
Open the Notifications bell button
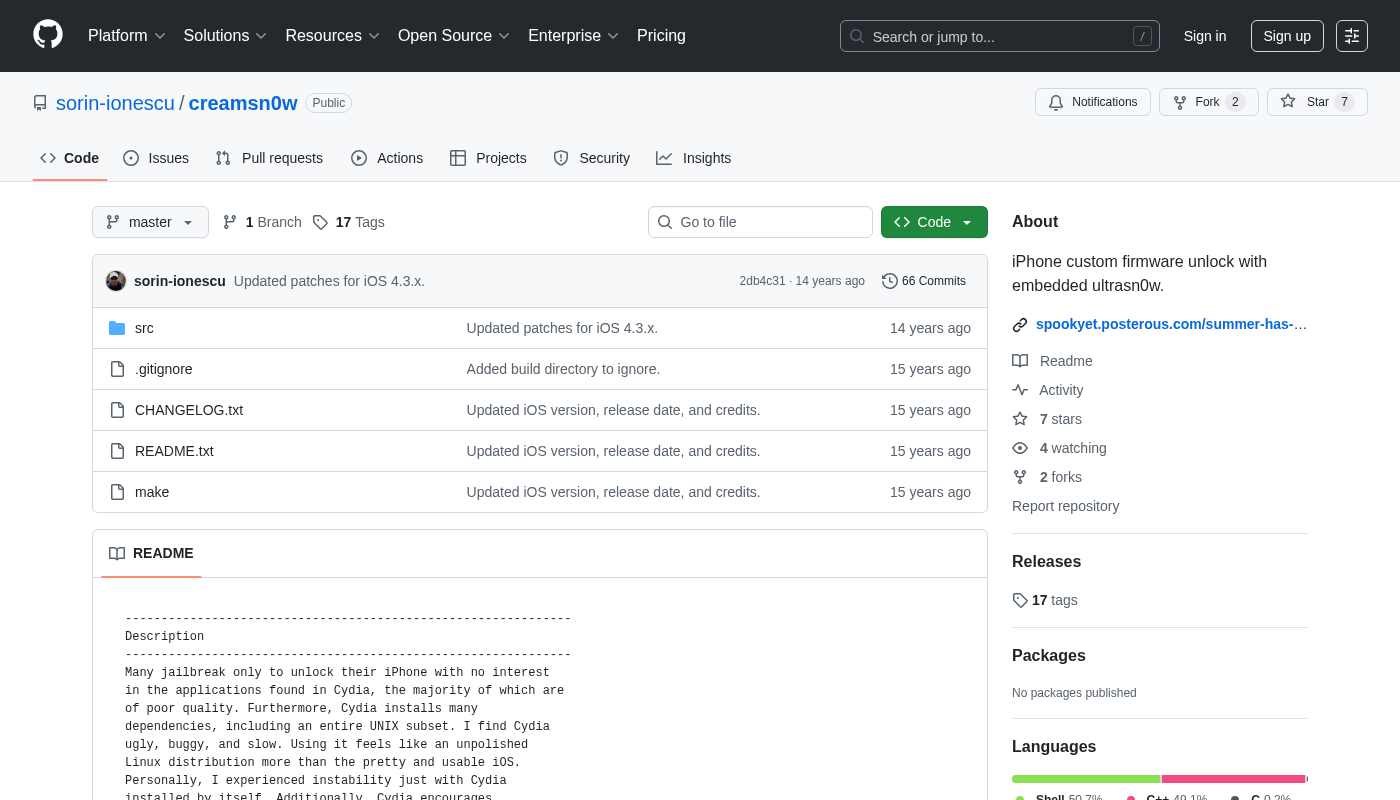1092,102
